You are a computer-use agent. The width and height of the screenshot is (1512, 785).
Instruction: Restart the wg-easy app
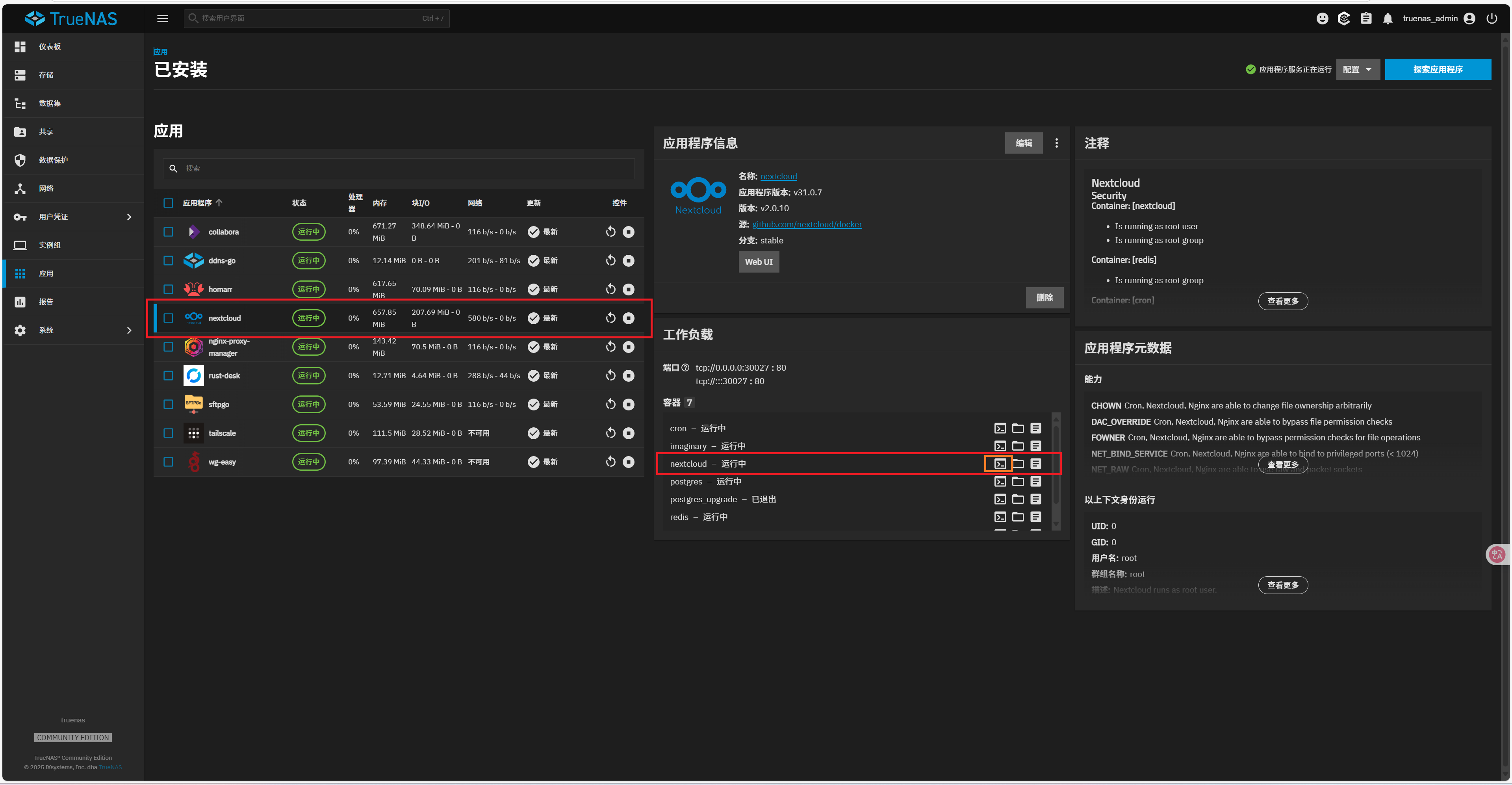tap(610, 462)
